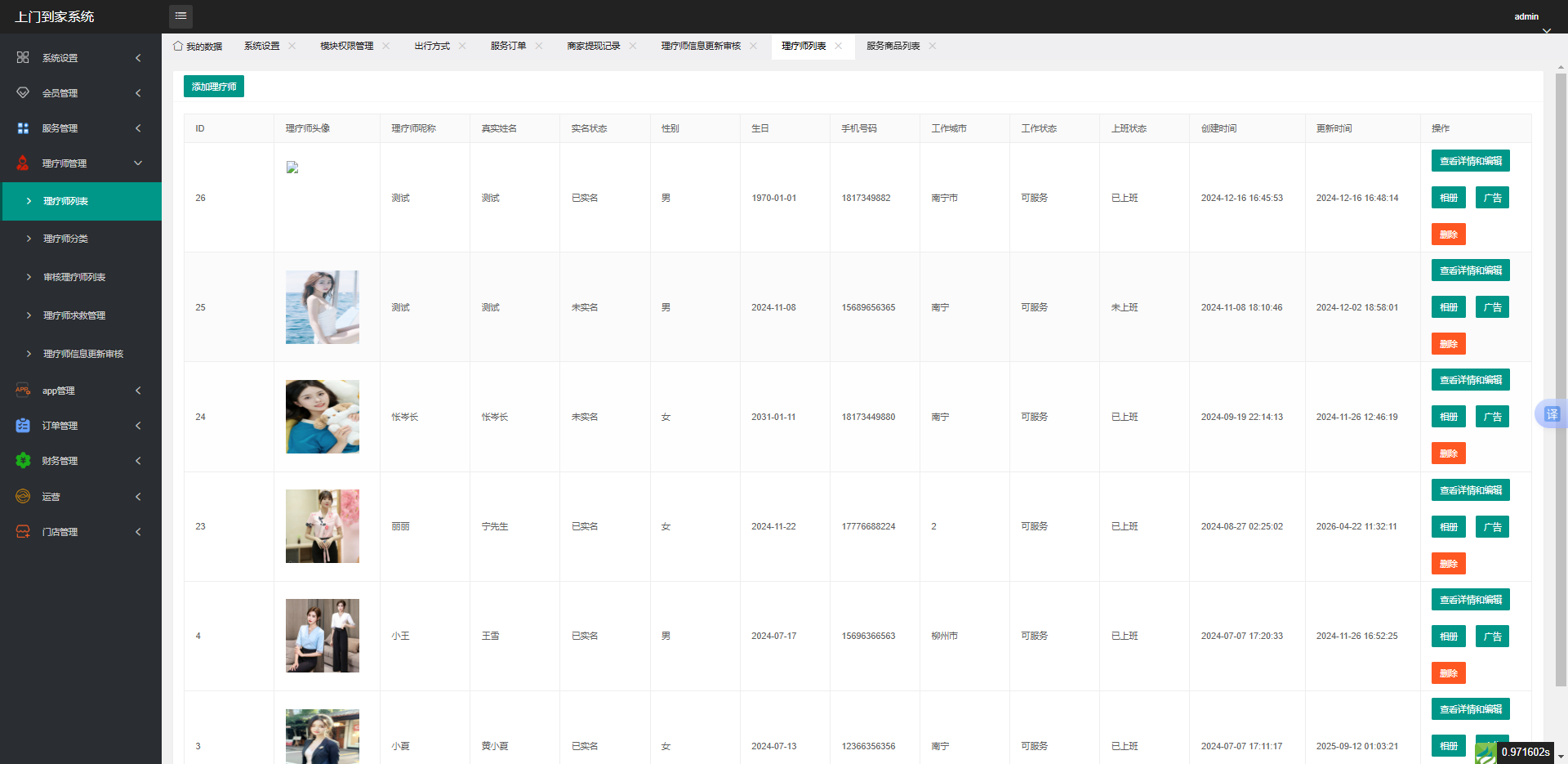Screen dimensions: 1568x764
Task: Click avatar thumbnail of therapist ID 24
Action: pos(323,417)
